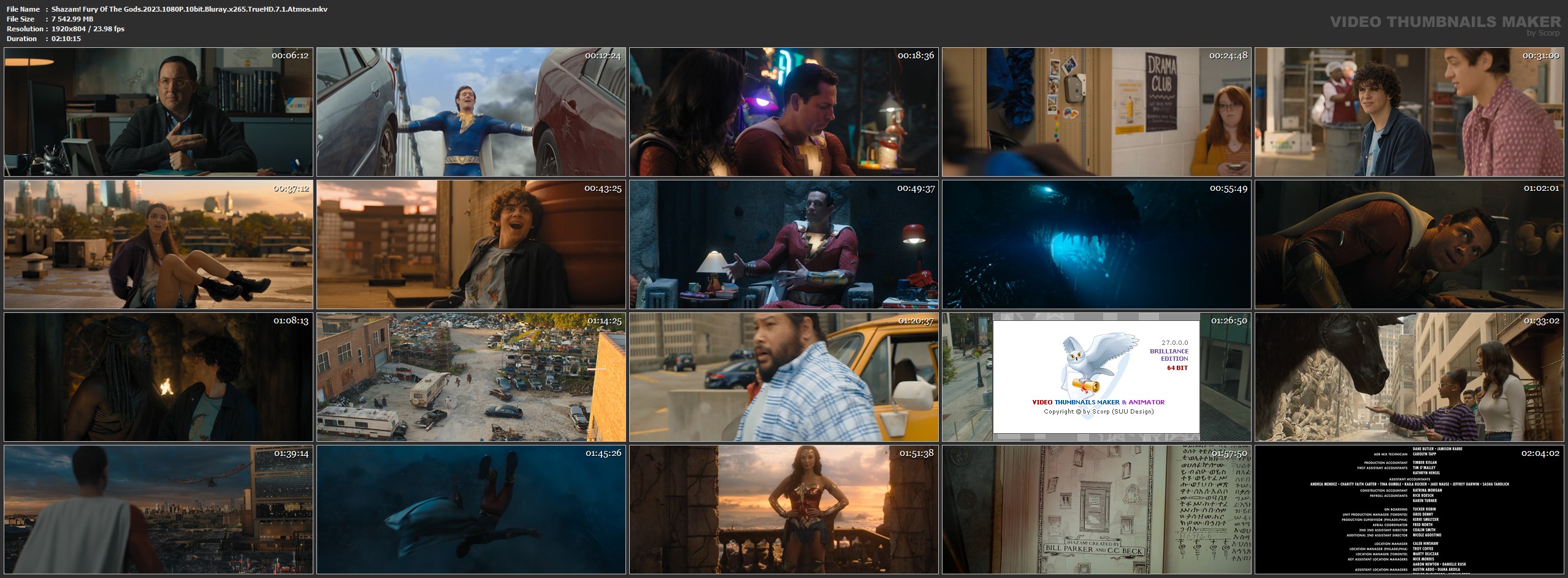The width and height of the screenshot is (1568, 578).
Task: Open the end credits thumbnail at 02:04:02
Action: tap(1409, 510)
